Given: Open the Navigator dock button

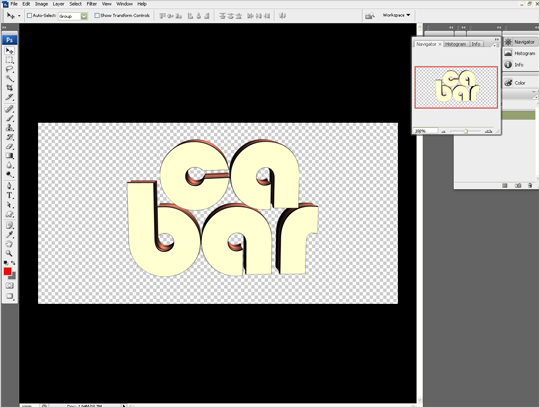Looking at the screenshot, I should [x=520, y=42].
